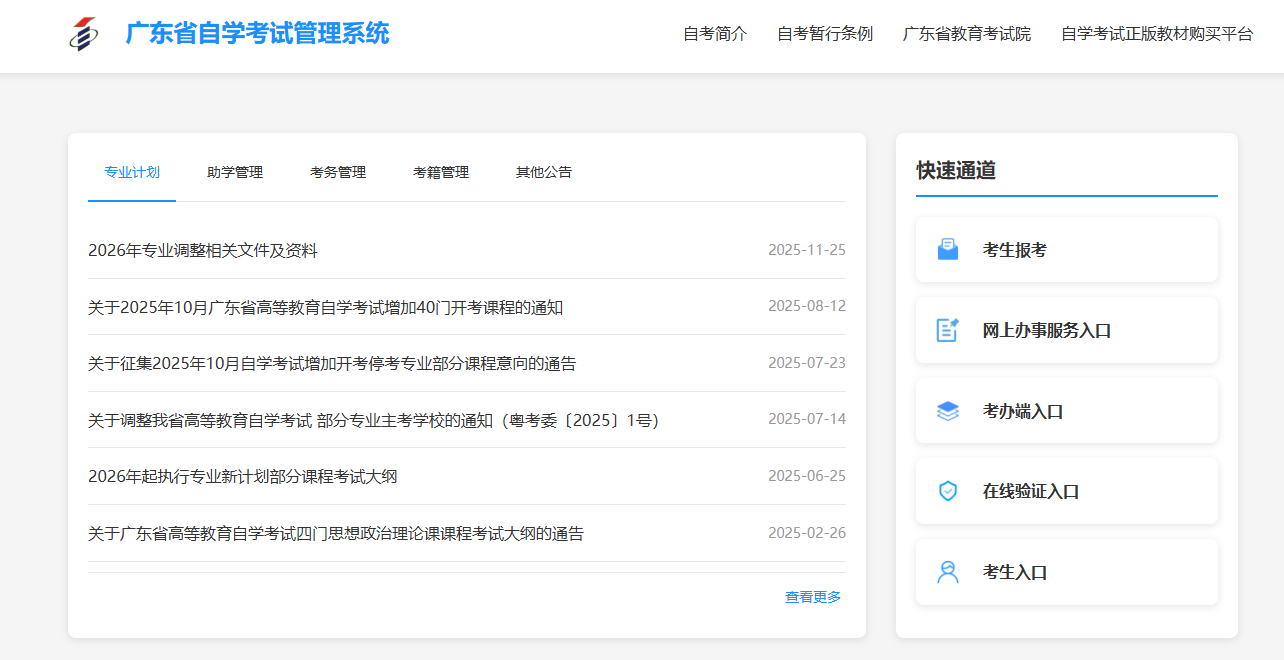Click the person icon beside 考生入口

[947, 572]
